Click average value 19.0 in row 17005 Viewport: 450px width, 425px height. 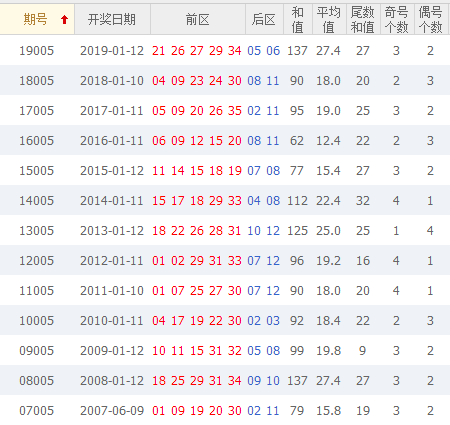click(x=328, y=111)
